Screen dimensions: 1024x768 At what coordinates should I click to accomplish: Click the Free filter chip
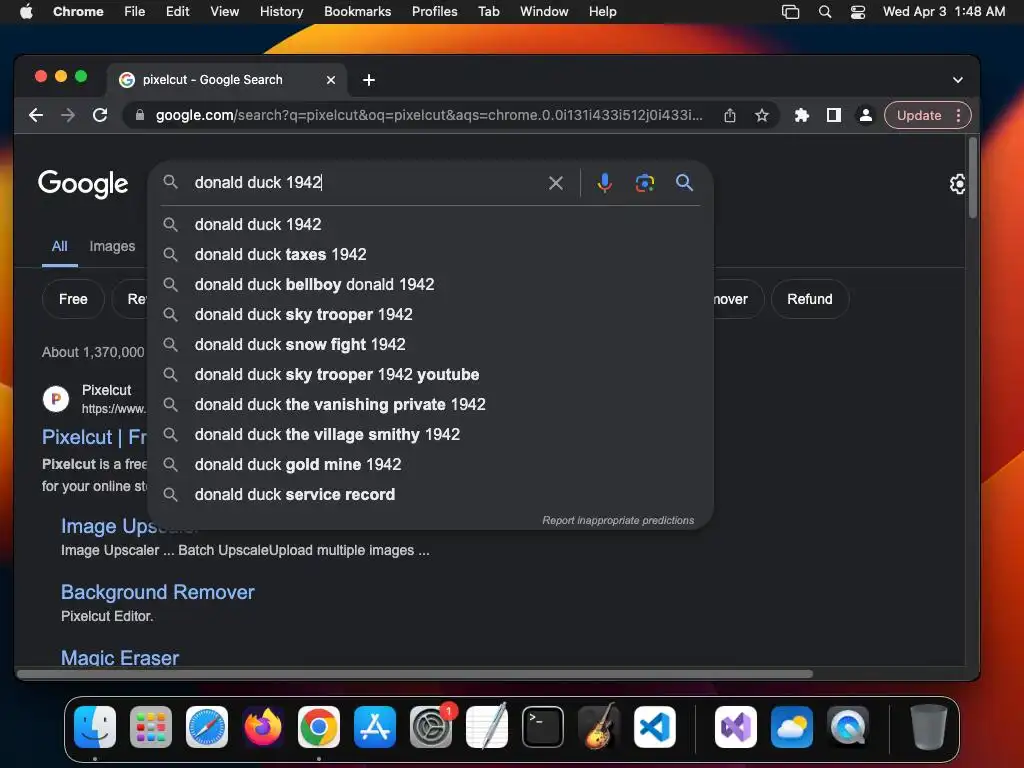point(73,299)
